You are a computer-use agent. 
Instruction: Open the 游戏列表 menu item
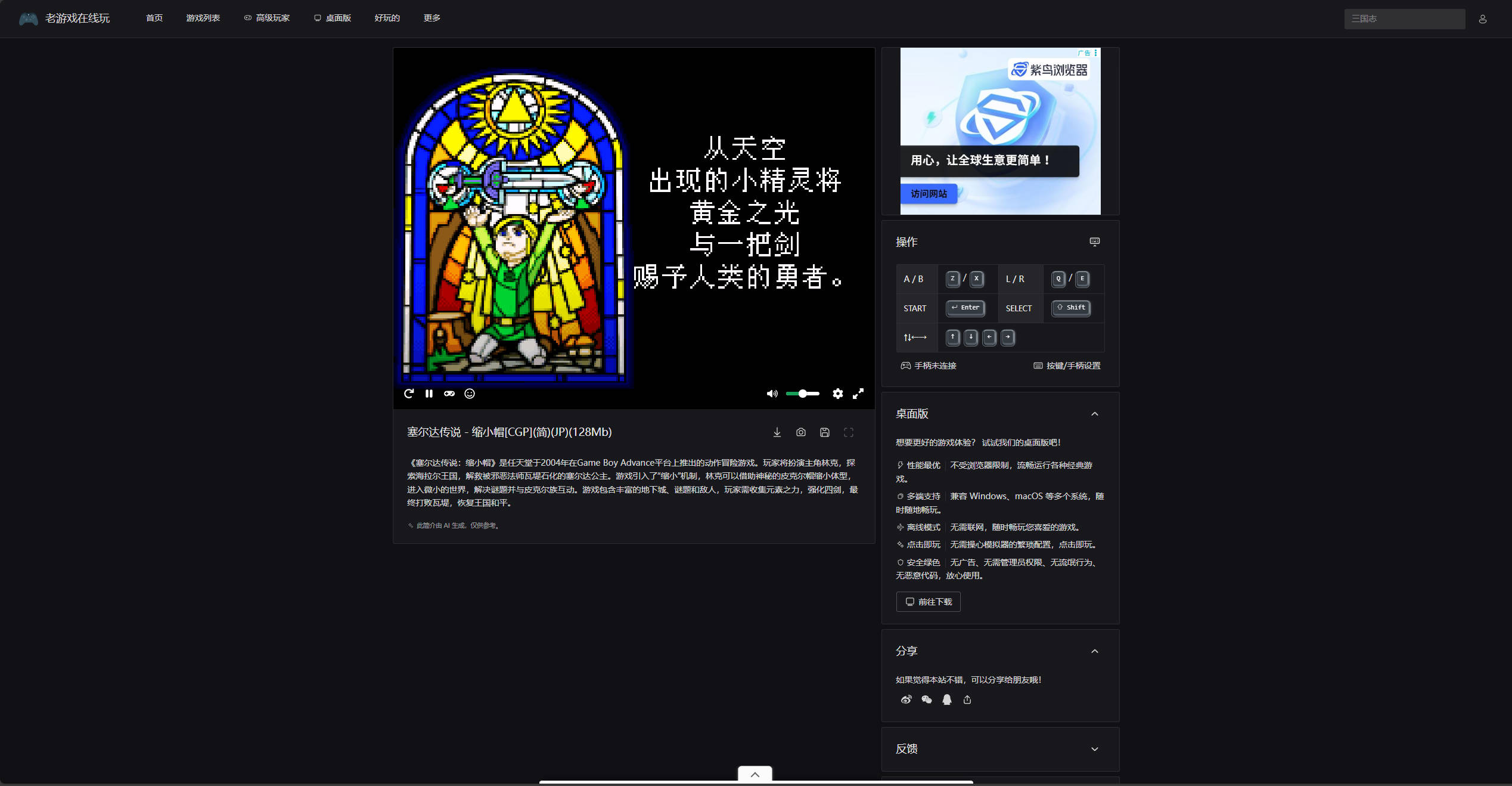point(203,18)
